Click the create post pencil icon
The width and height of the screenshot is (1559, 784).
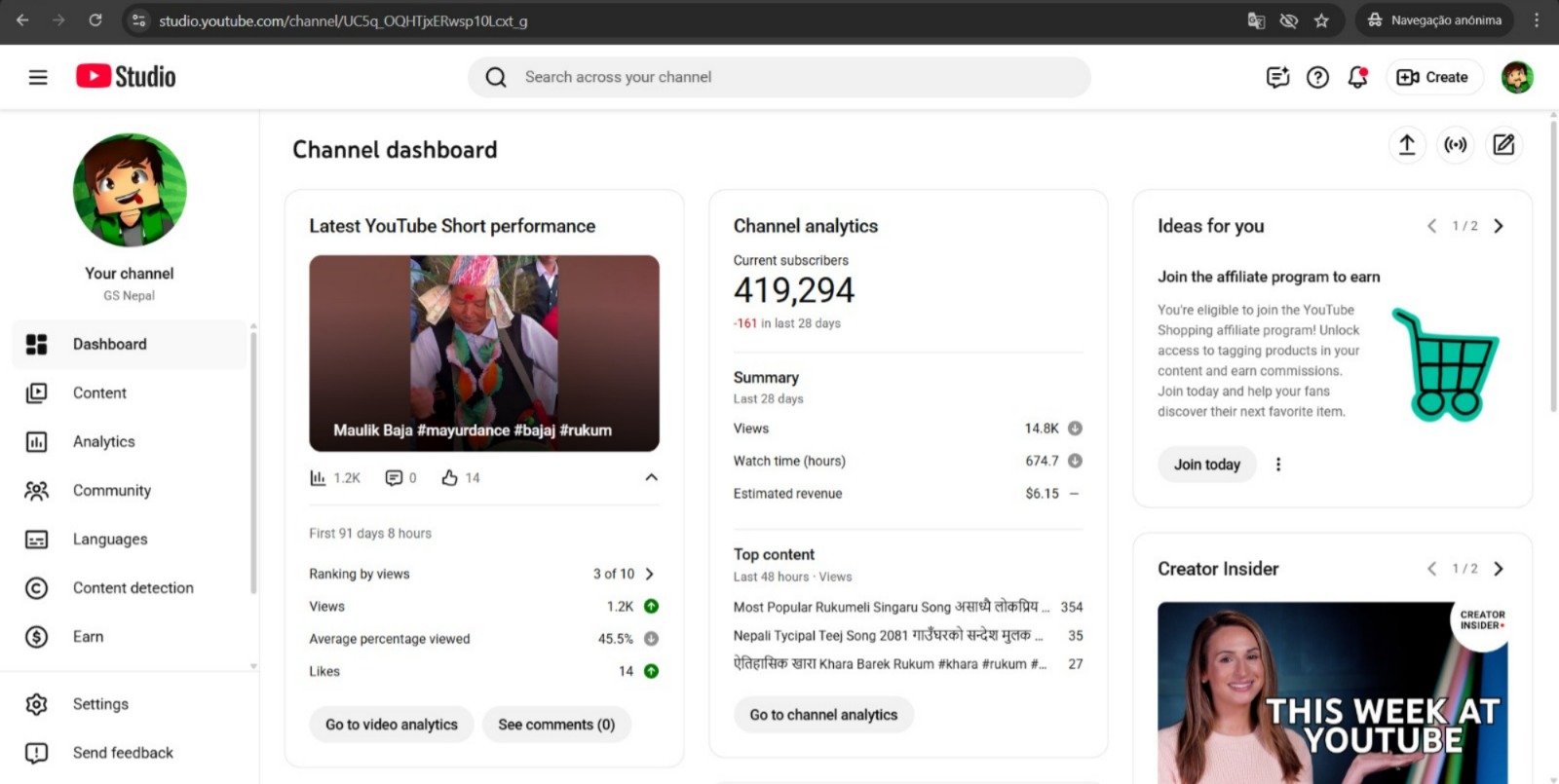tap(1503, 145)
